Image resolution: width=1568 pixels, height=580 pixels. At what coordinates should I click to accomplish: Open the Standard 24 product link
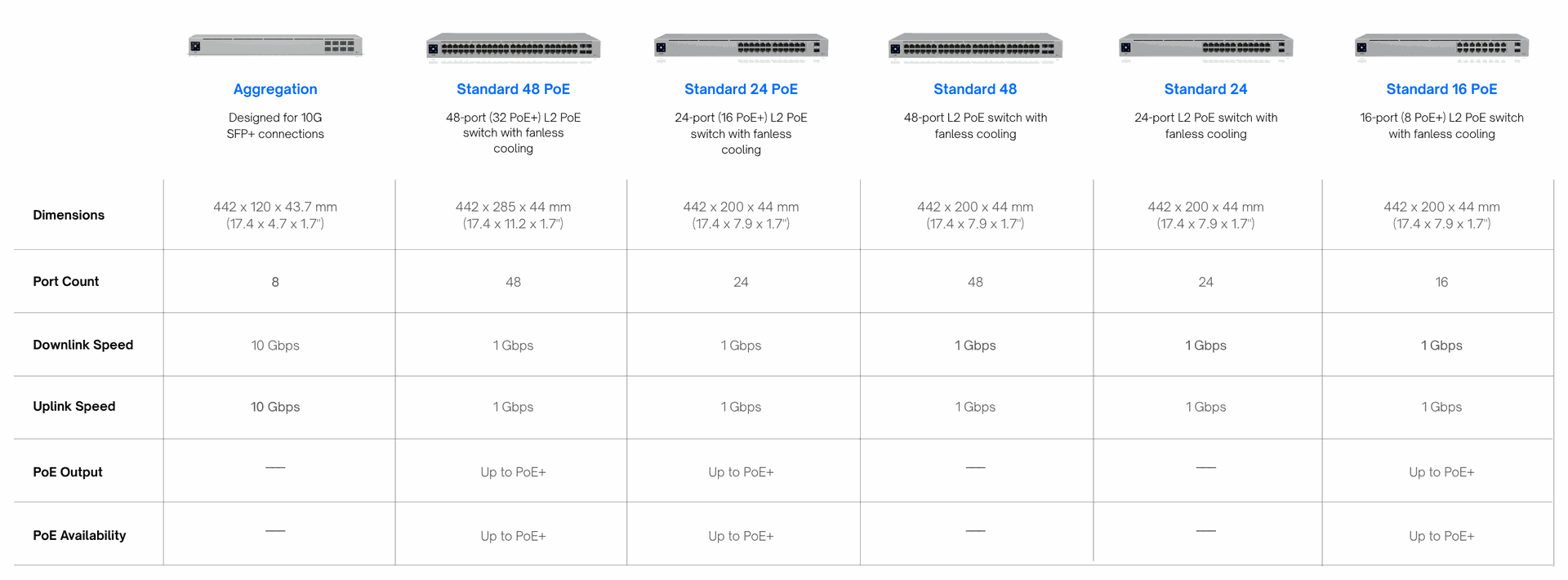(x=1205, y=89)
